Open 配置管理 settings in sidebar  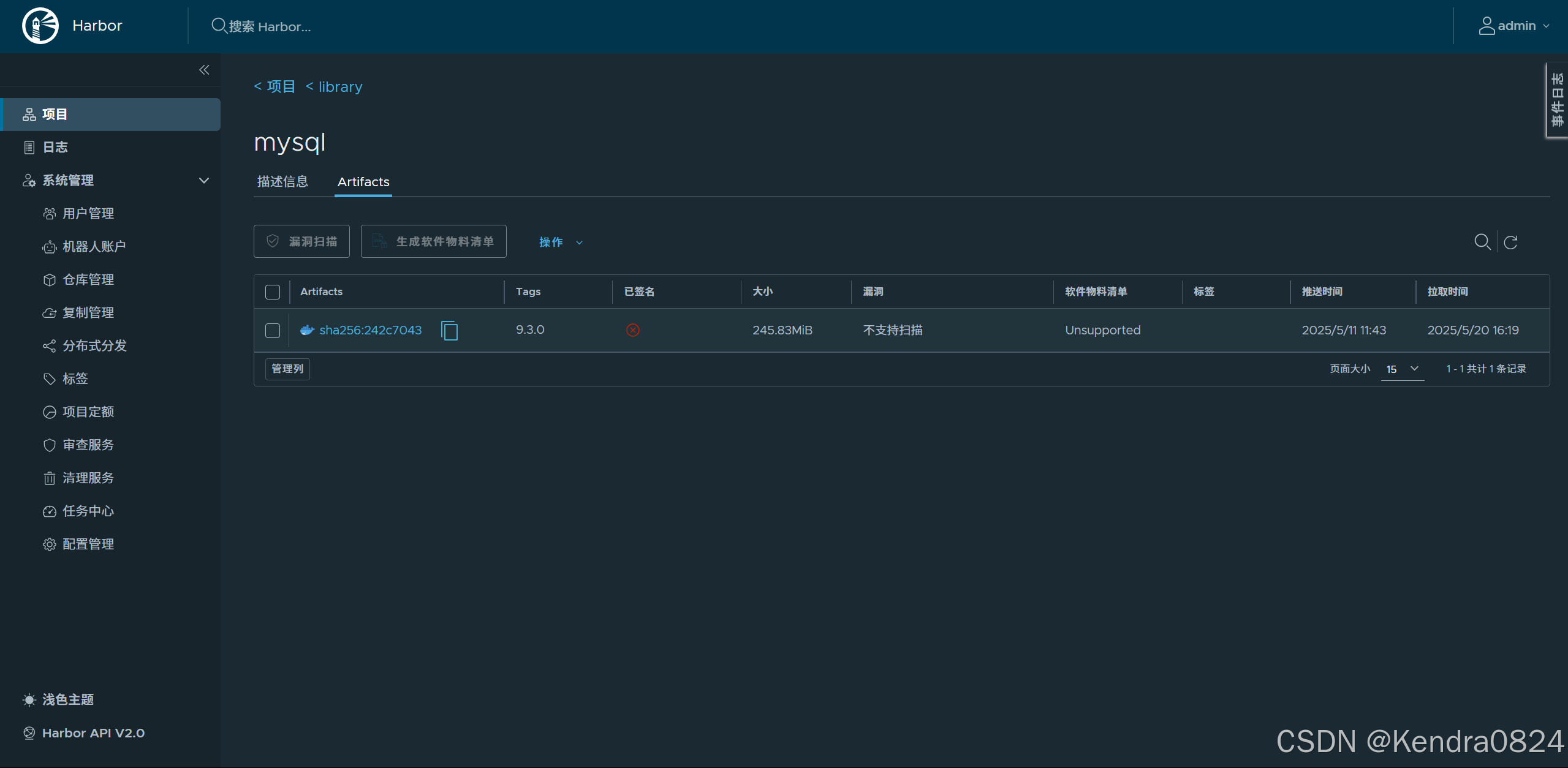(88, 544)
